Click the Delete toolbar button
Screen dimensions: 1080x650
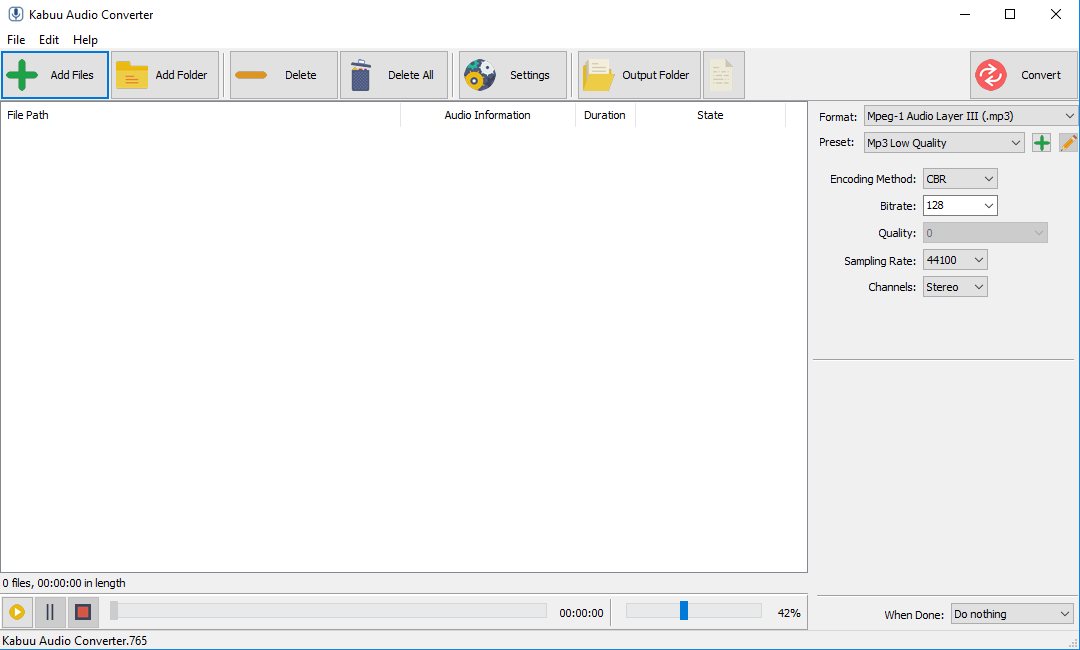(x=284, y=75)
